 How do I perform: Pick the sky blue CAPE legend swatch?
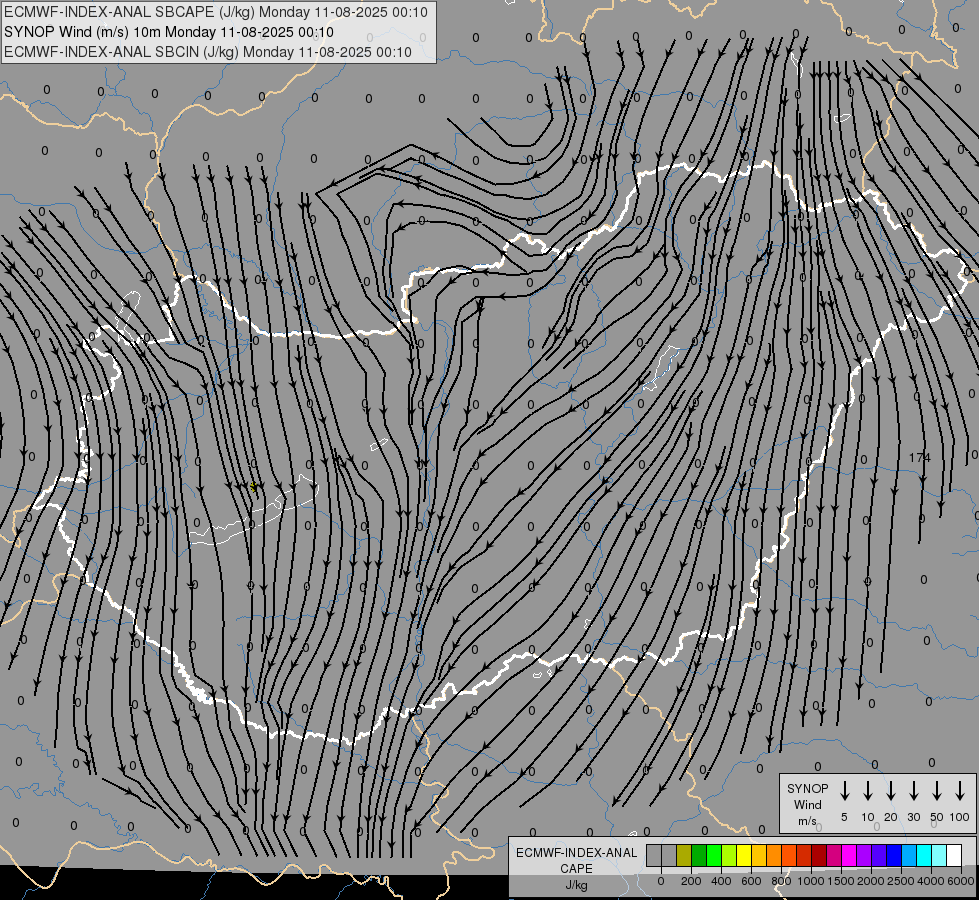908,855
